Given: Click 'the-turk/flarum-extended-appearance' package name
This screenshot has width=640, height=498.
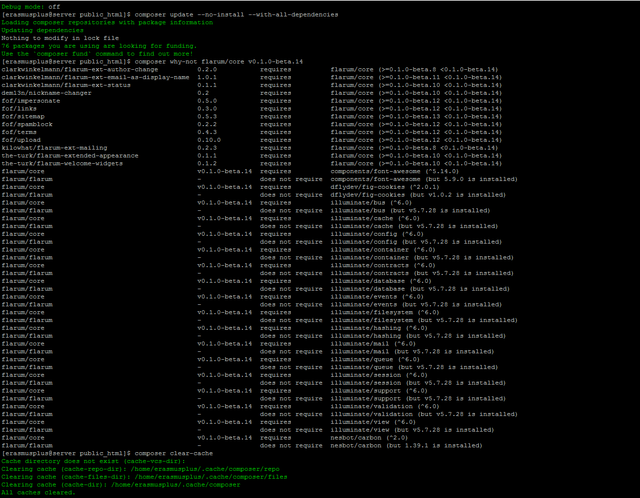Looking at the screenshot, I should pos(70,156).
